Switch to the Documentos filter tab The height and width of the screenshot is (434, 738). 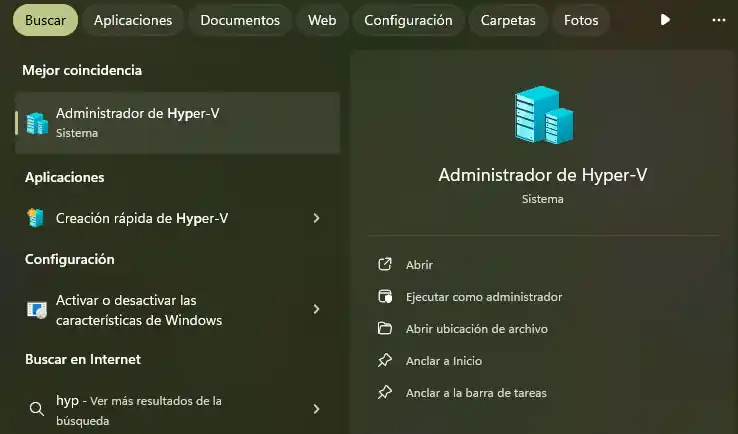[240, 20]
